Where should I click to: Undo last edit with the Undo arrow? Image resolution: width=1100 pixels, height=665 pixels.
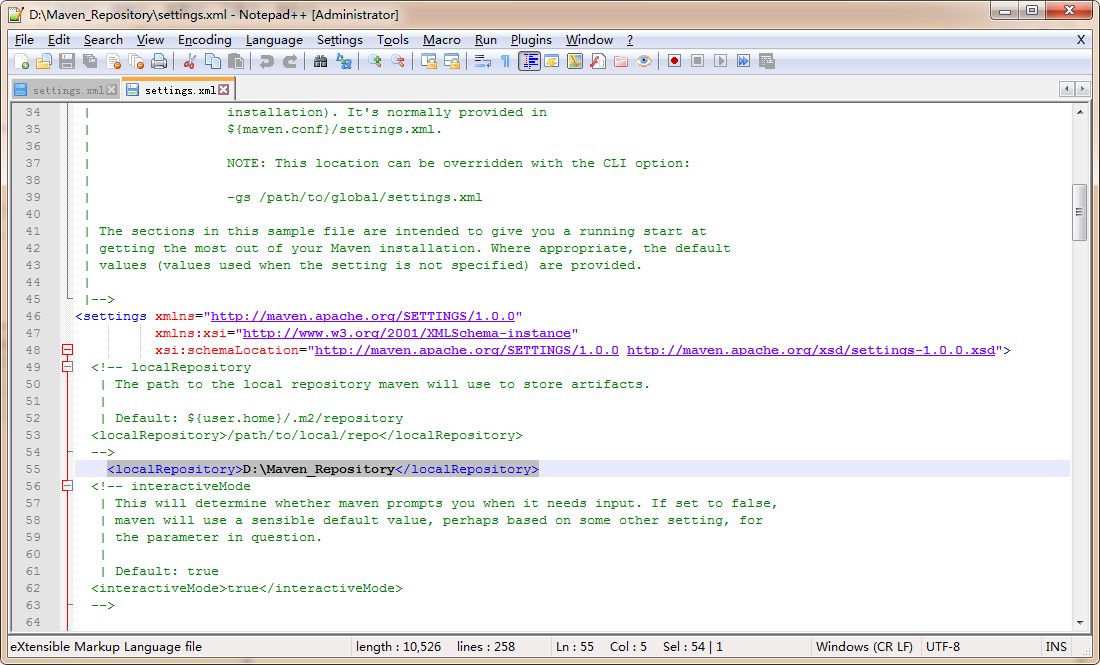(x=267, y=62)
